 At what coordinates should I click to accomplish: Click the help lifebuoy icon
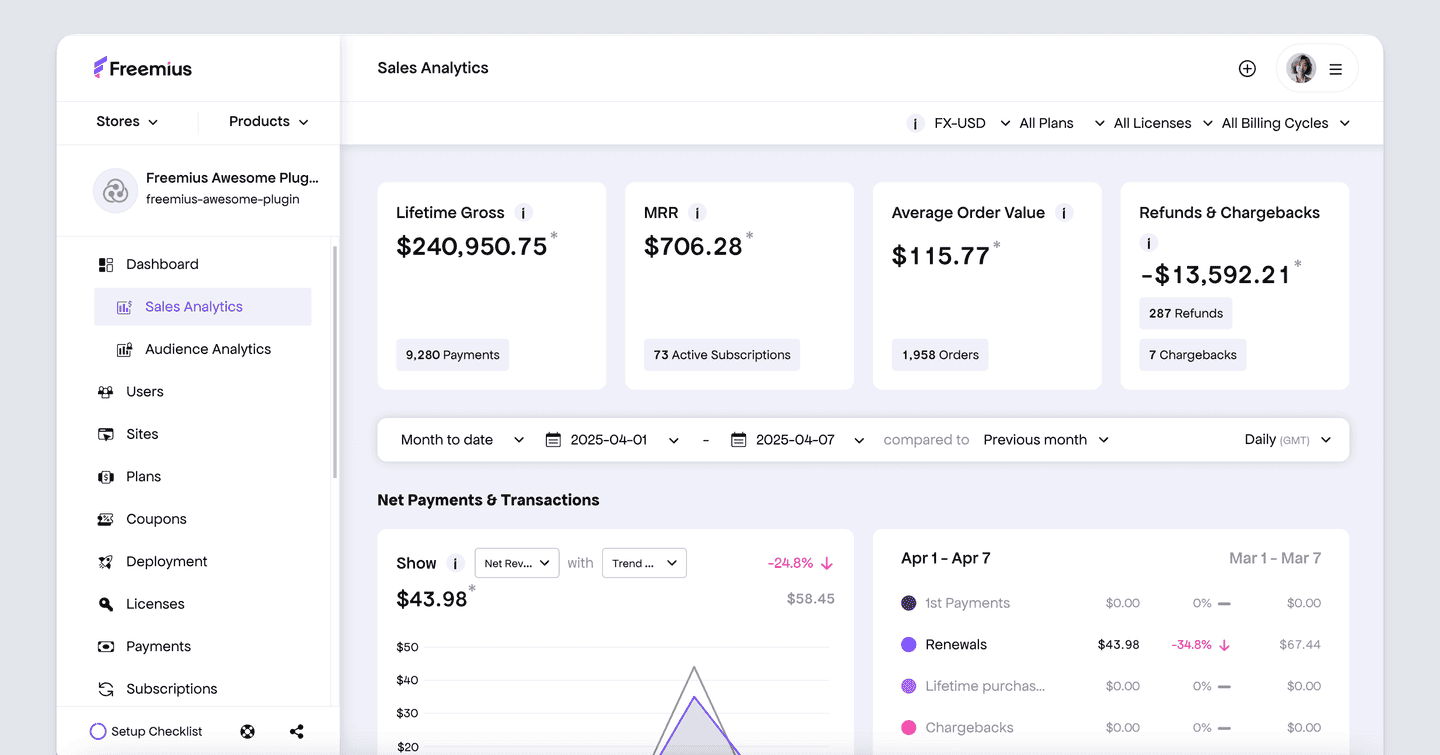tap(248, 731)
